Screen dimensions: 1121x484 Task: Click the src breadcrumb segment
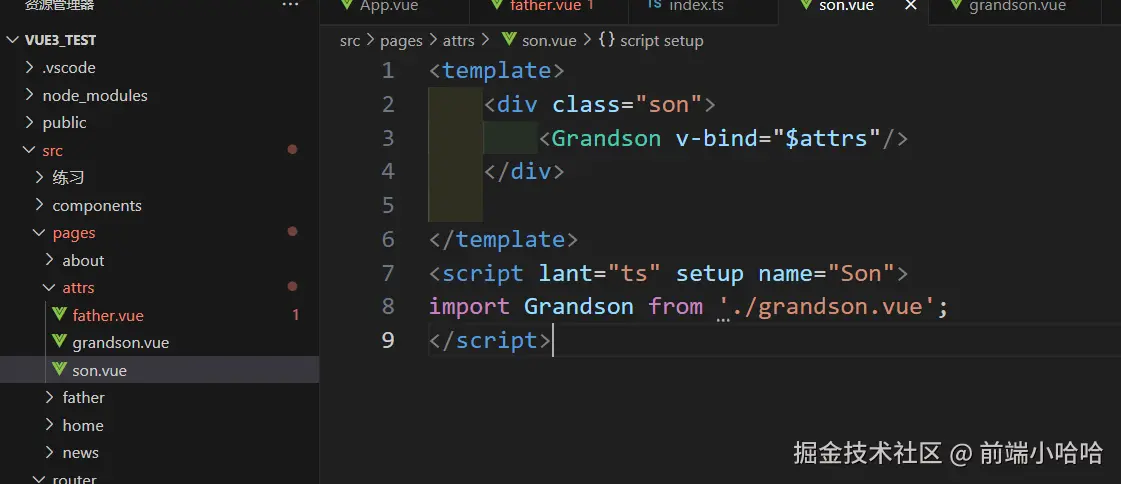click(x=350, y=41)
